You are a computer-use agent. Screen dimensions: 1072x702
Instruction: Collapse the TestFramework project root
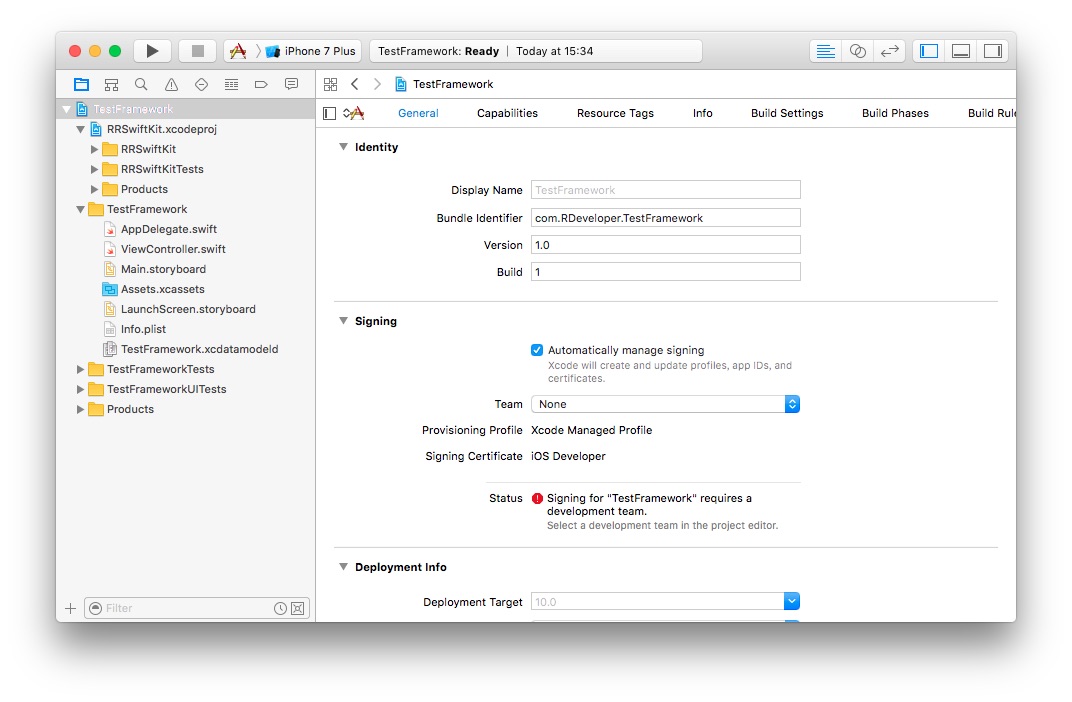point(66,109)
